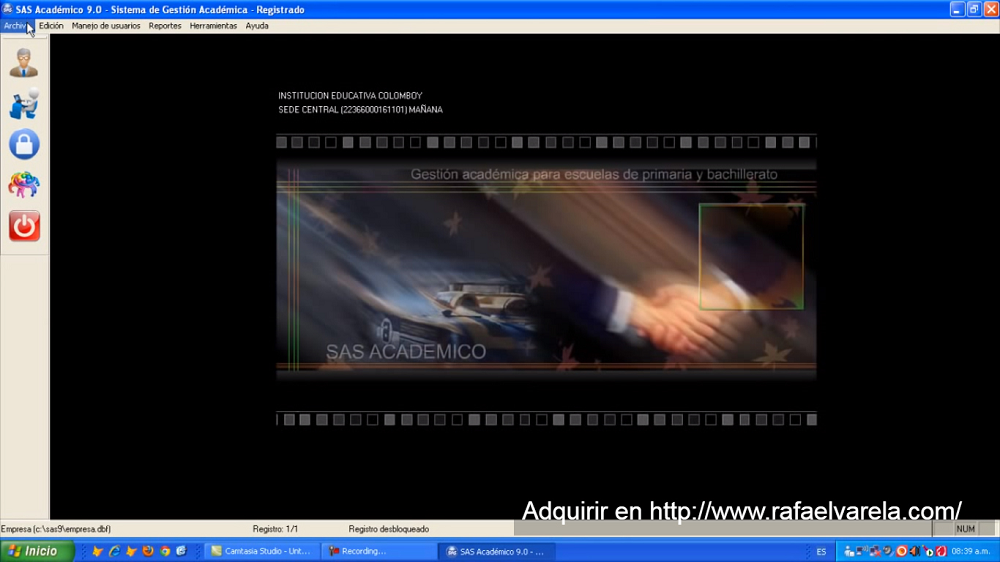Click the user account tray icon
The width and height of the screenshot is (1000, 562).
(849, 551)
